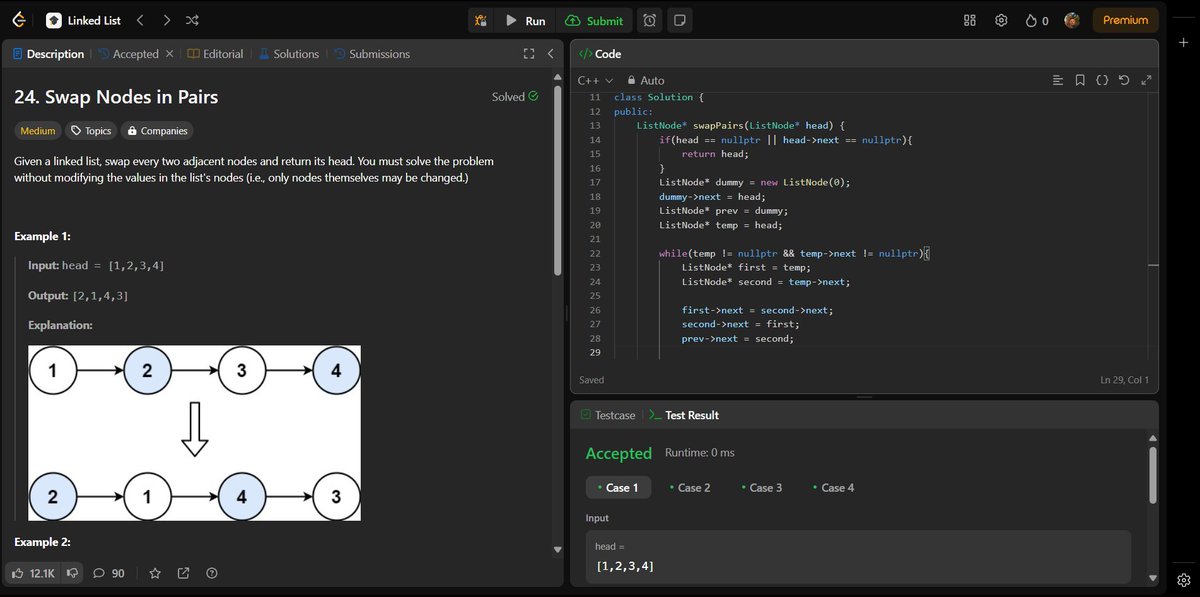Screen dimensions: 1200x597
Task: Open the settings gear at bottom right
Action: click(x=1183, y=580)
